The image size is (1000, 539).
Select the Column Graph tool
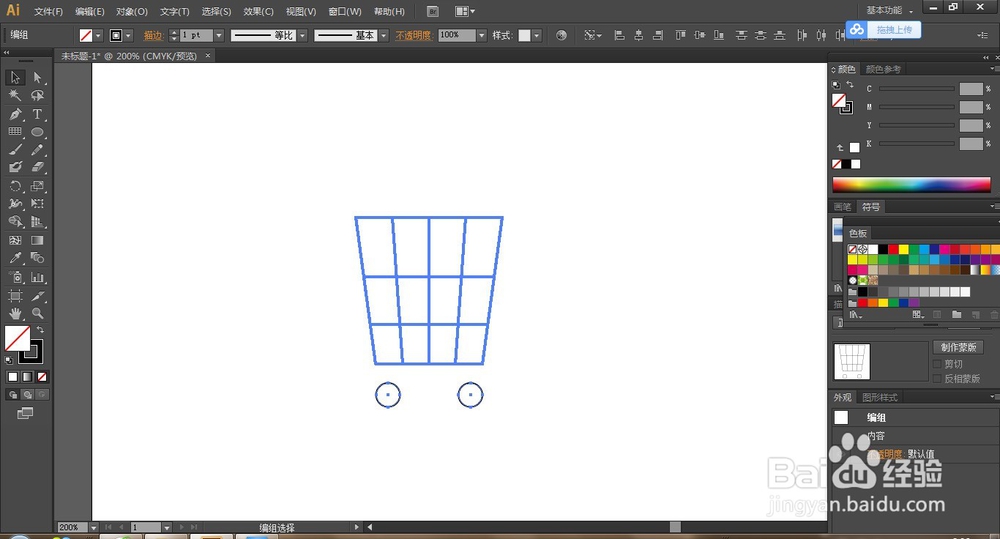(x=38, y=277)
